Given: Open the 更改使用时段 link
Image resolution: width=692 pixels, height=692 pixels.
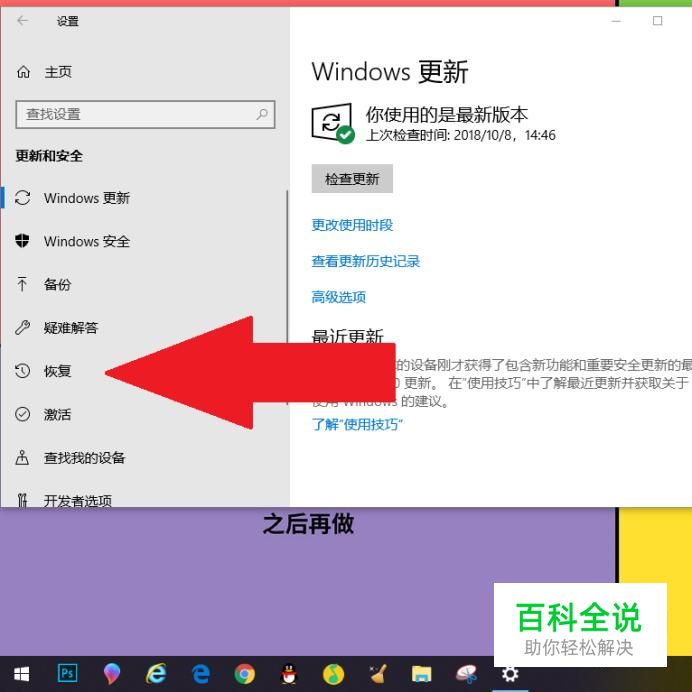Looking at the screenshot, I should pyautogui.click(x=352, y=225).
